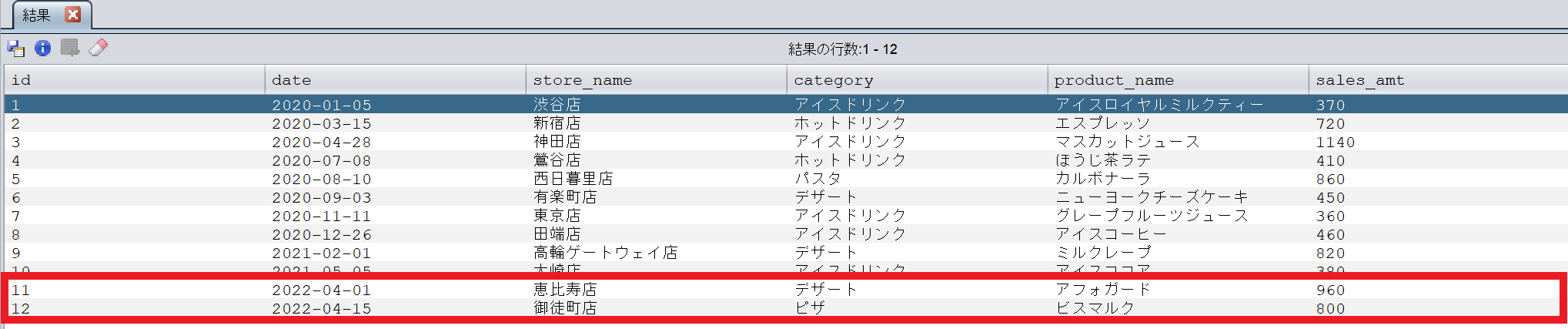Select date cell 2022-04-01

click(x=322, y=290)
